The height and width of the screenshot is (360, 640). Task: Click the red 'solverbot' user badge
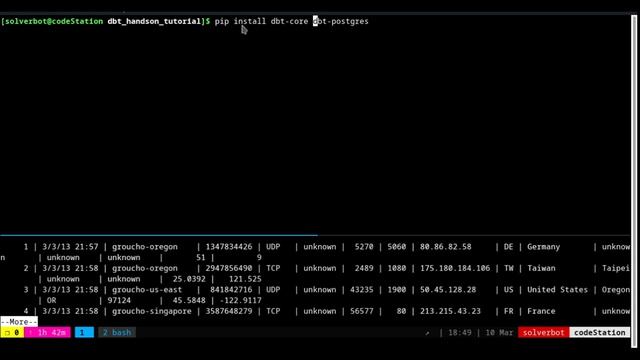pos(543,332)
